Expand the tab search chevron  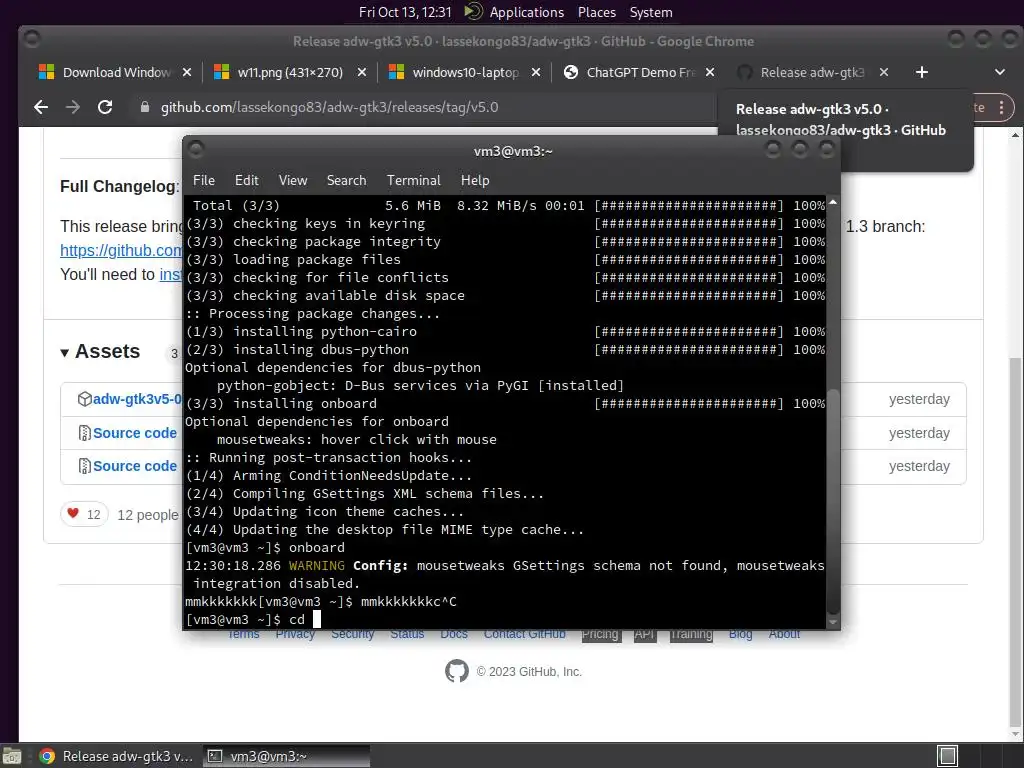(x=1000, y=72)
